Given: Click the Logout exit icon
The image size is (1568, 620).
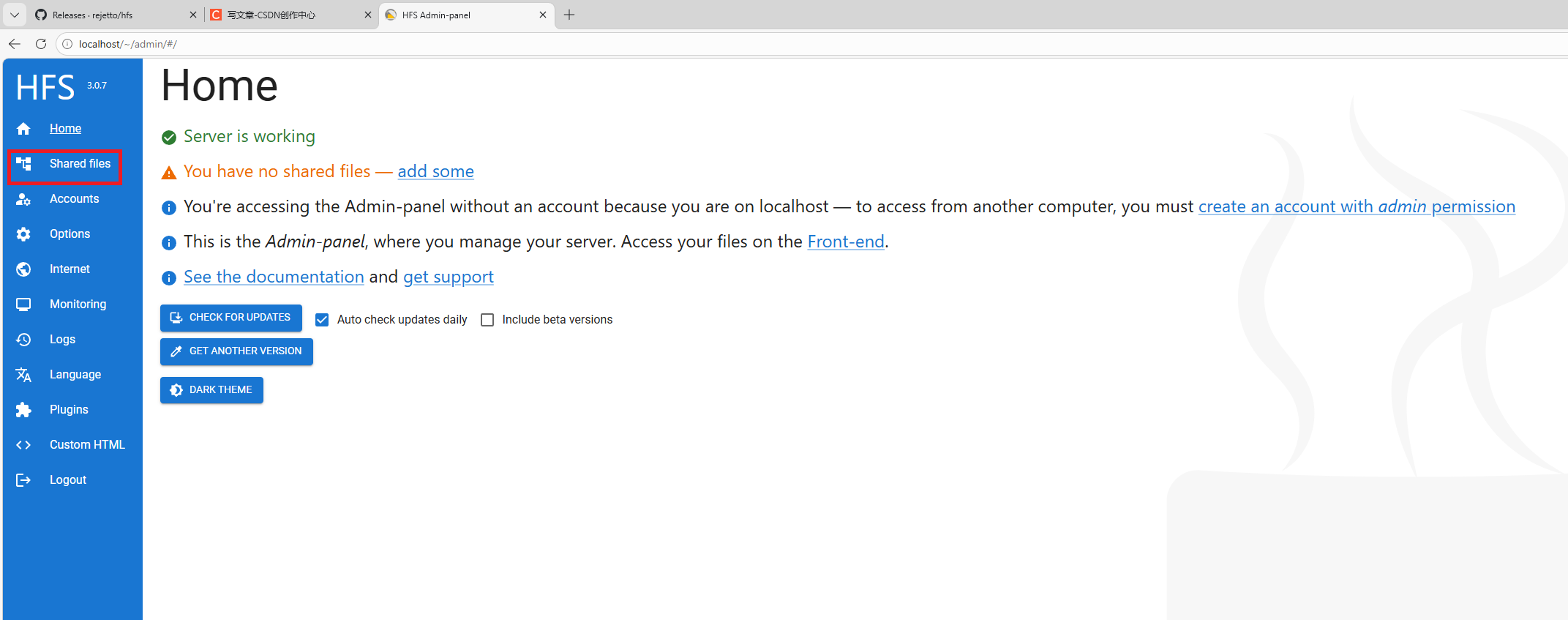Looking at the screenshot, I should [23, 480].
